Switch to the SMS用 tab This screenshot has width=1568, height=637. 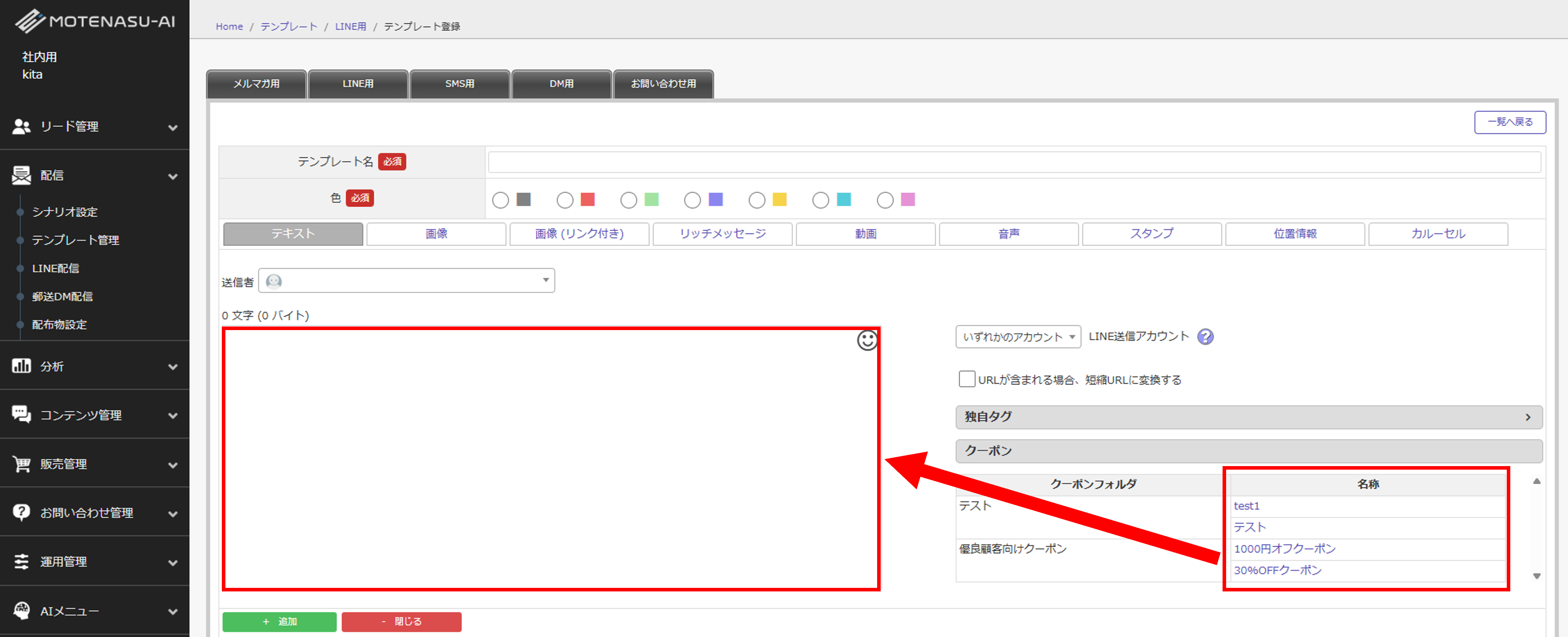click(x=459, y=83)
